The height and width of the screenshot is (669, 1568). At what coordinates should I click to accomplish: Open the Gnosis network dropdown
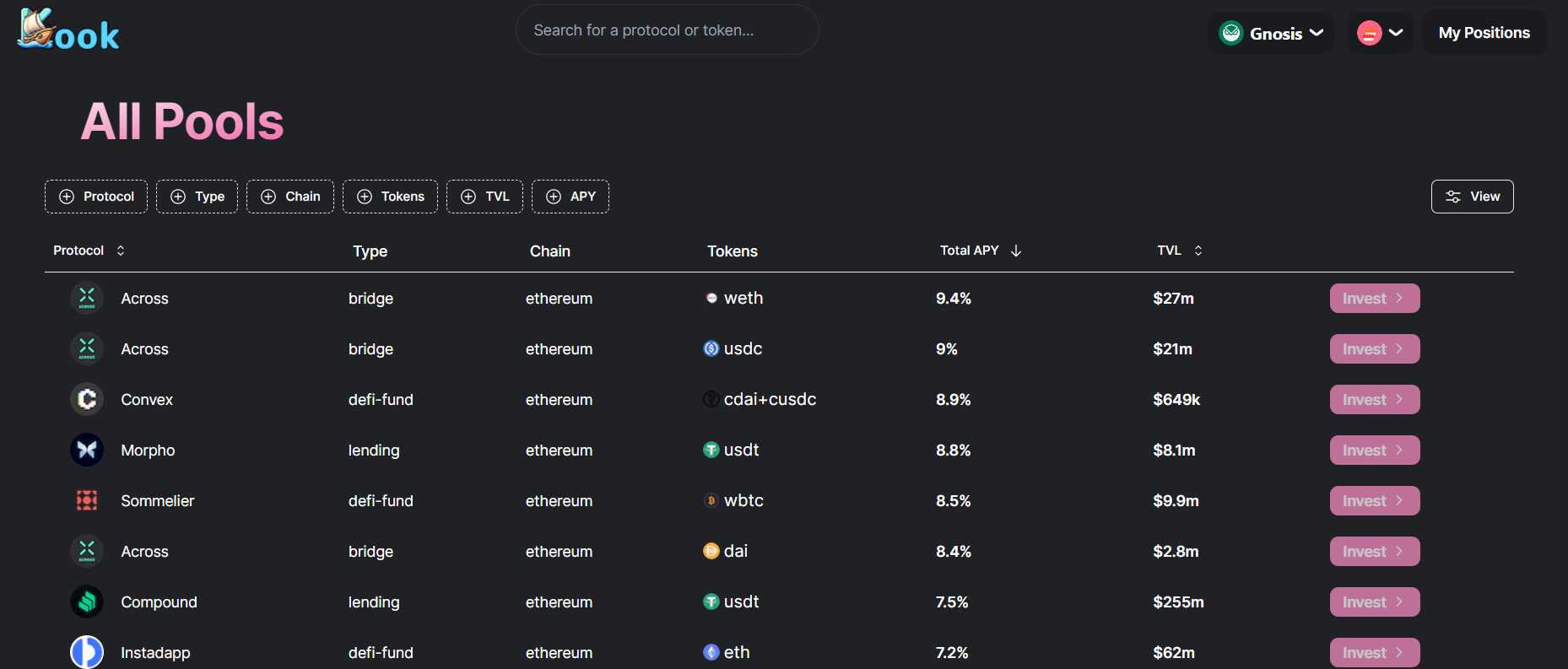pos(1271,33)
